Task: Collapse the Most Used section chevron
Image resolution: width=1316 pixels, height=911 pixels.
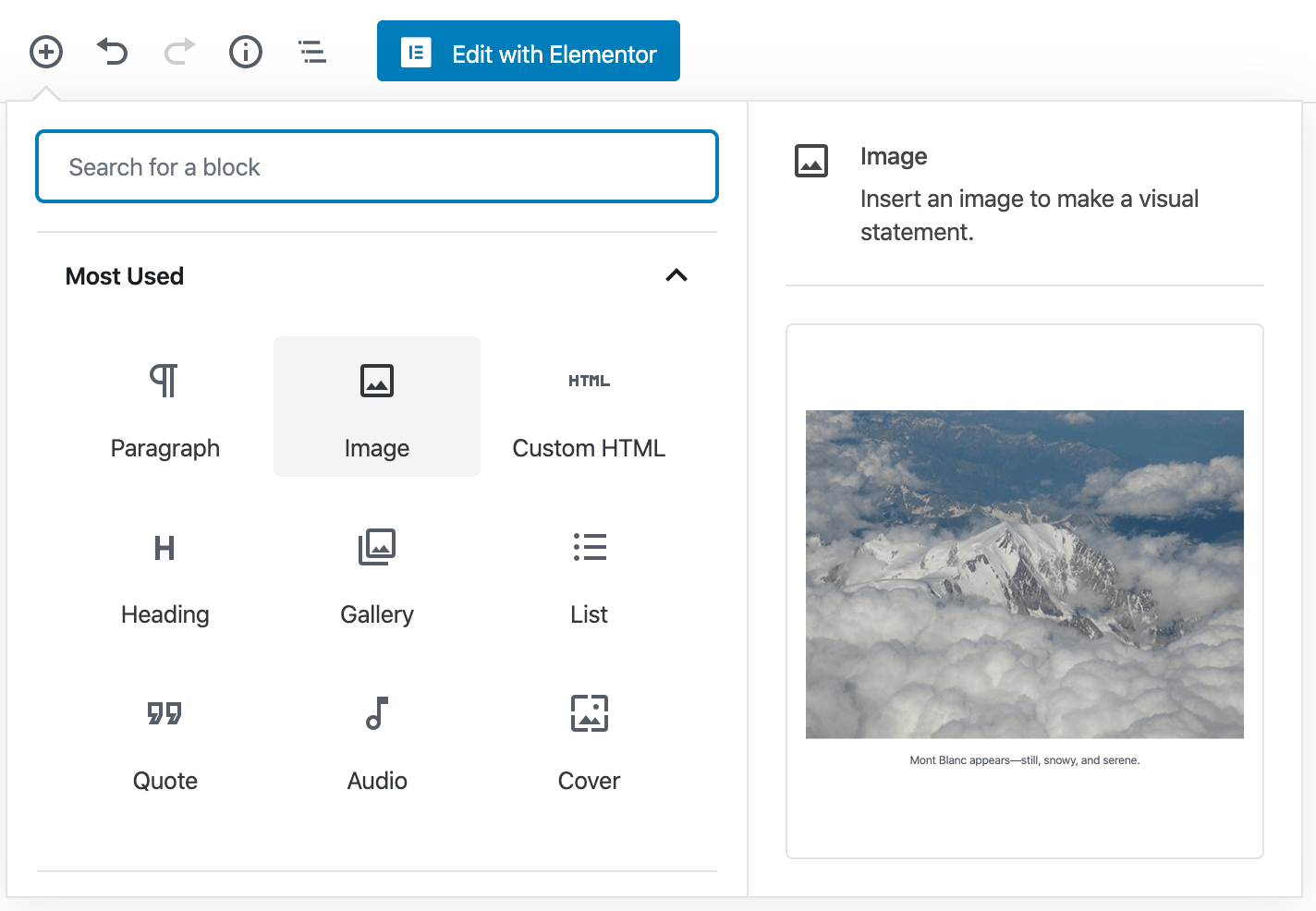Action: click(676, 275)
